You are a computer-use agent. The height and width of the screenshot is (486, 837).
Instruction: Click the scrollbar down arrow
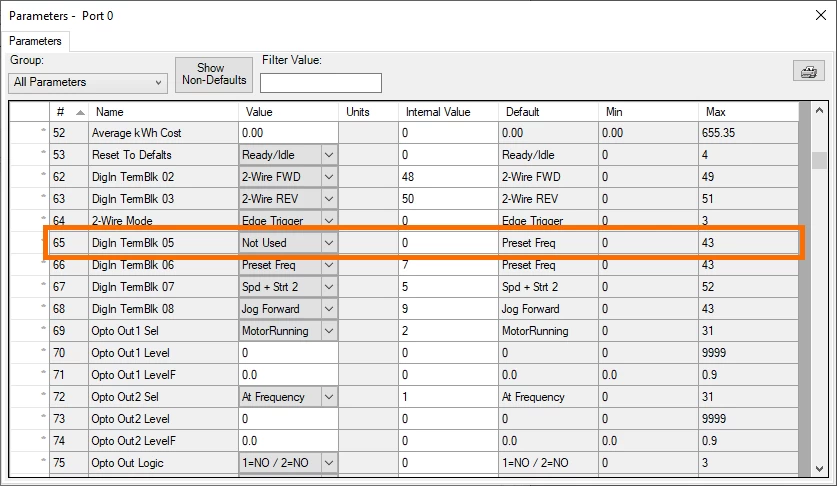(x=819, y=469)
